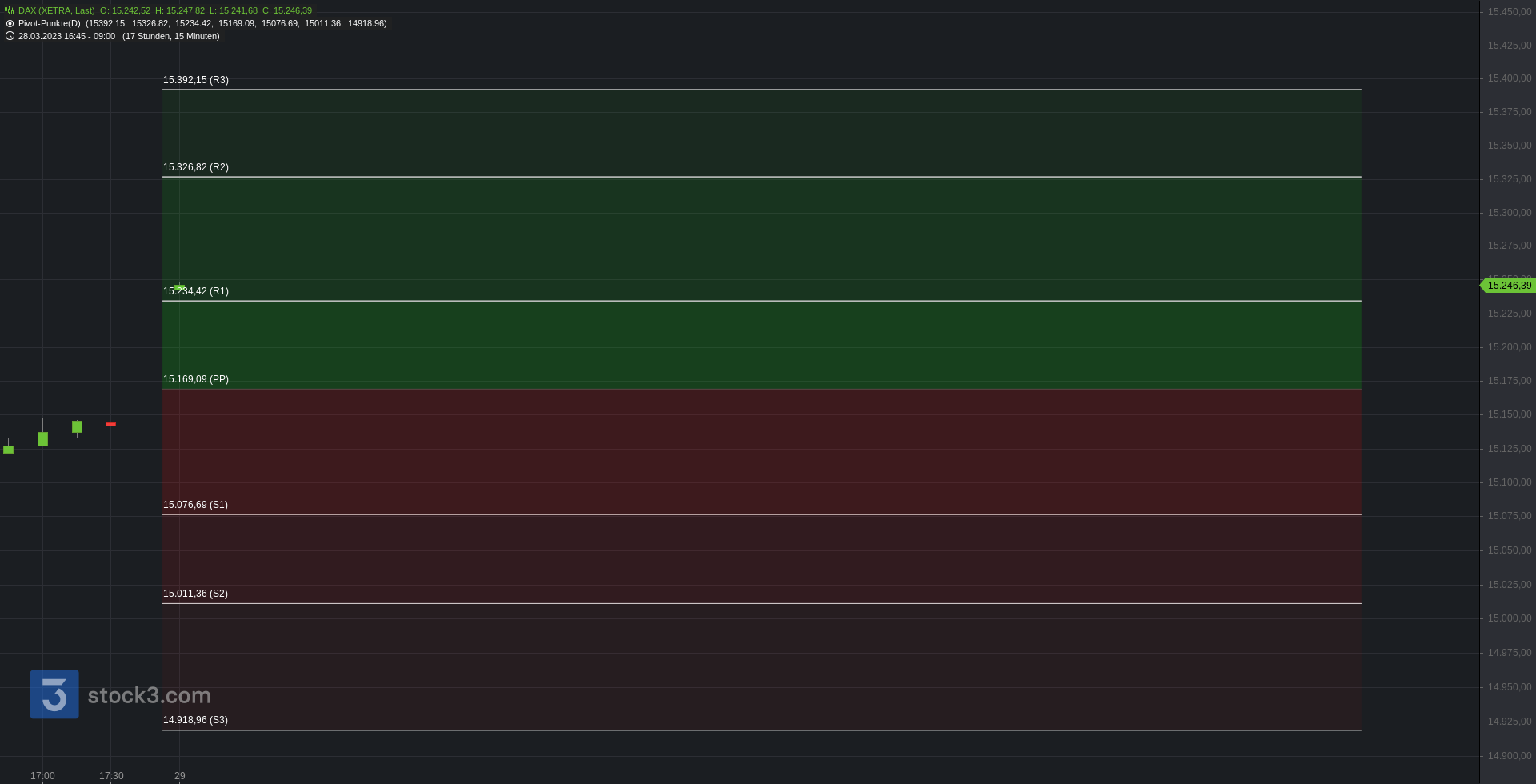The height and width of the screenshot is (784, 1536).
Task: Click the 15.392,15 (R3) pivot line label
Action: tap(196, 80)
